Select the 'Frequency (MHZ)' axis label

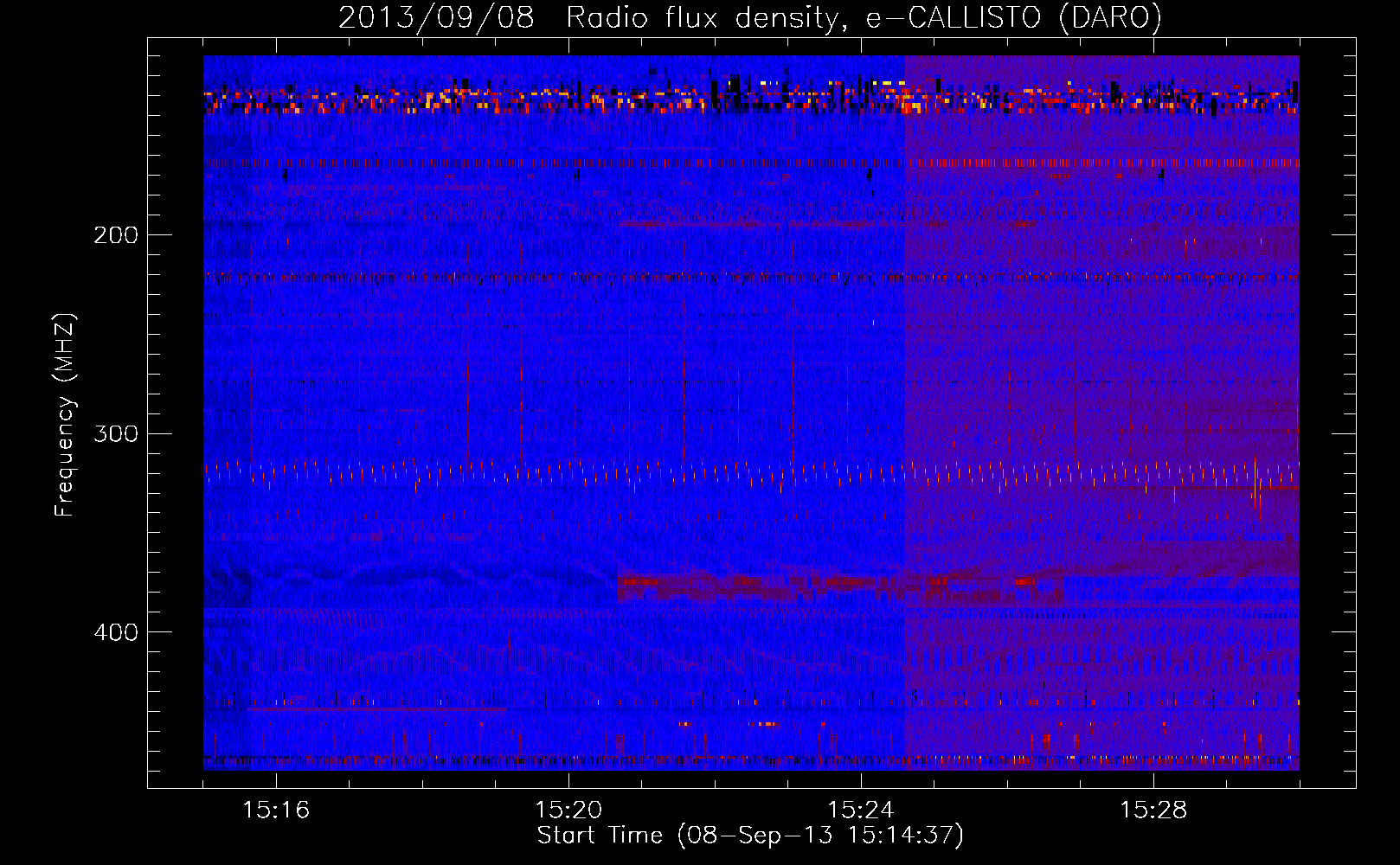[65, 415]
